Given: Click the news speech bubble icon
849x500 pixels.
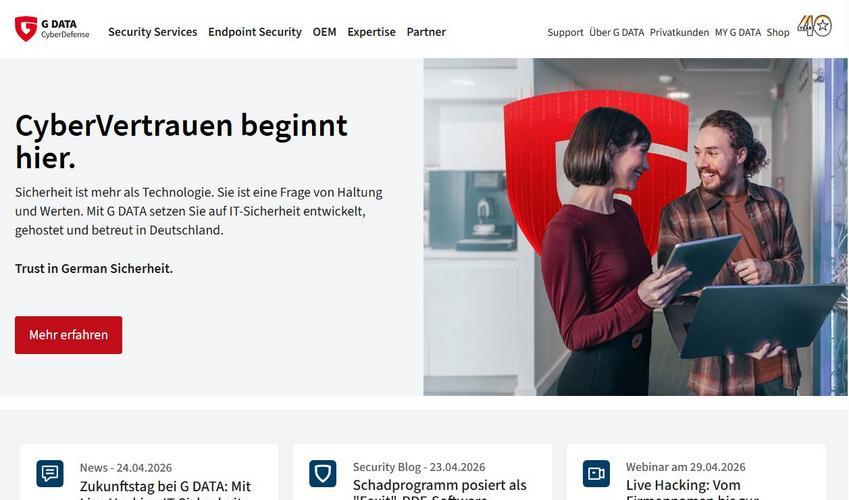Looking at the screenshot, I should pos(50,473).
